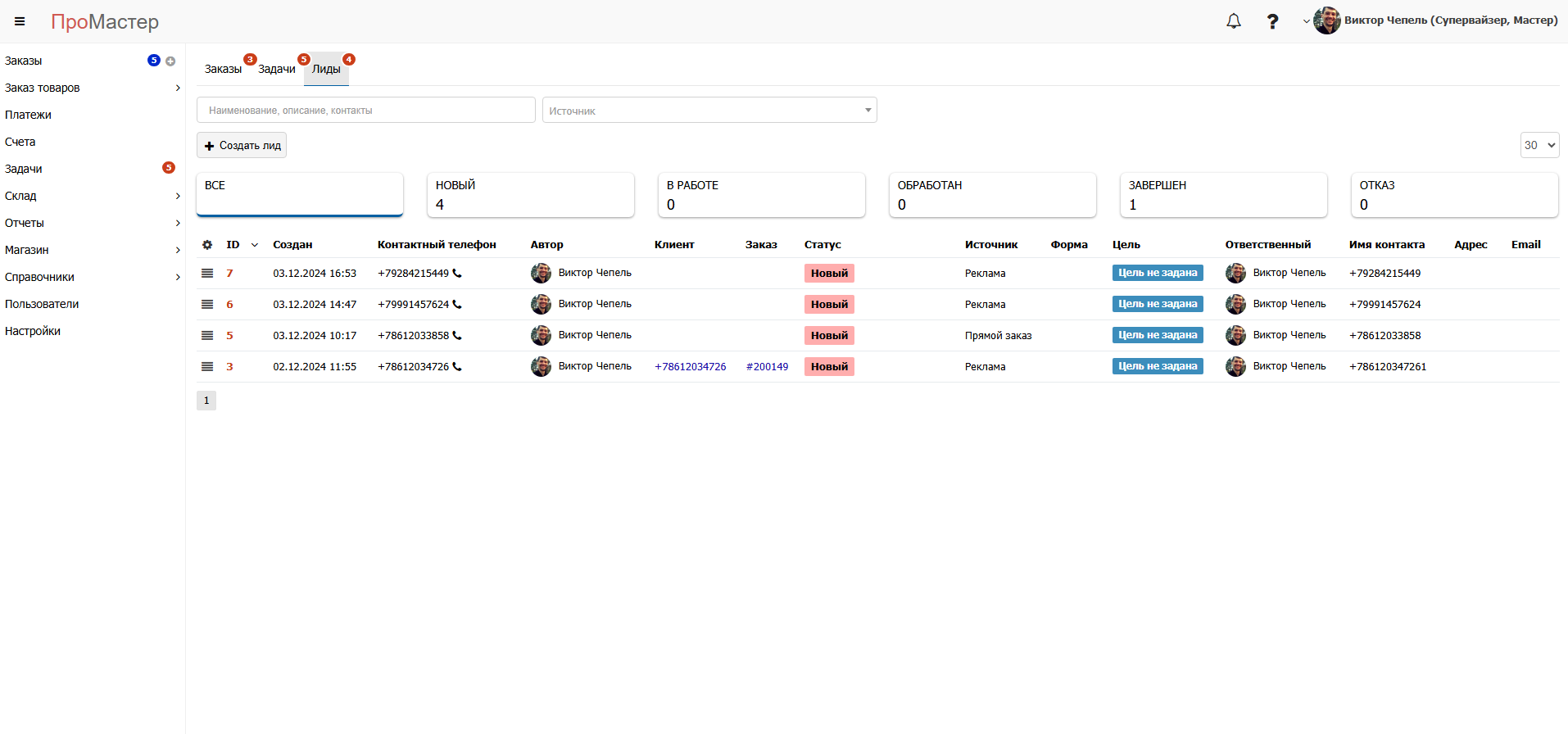Viewport: 1568px width, 734px height.
Task: Go to pagination page 1
Action: 206,401
